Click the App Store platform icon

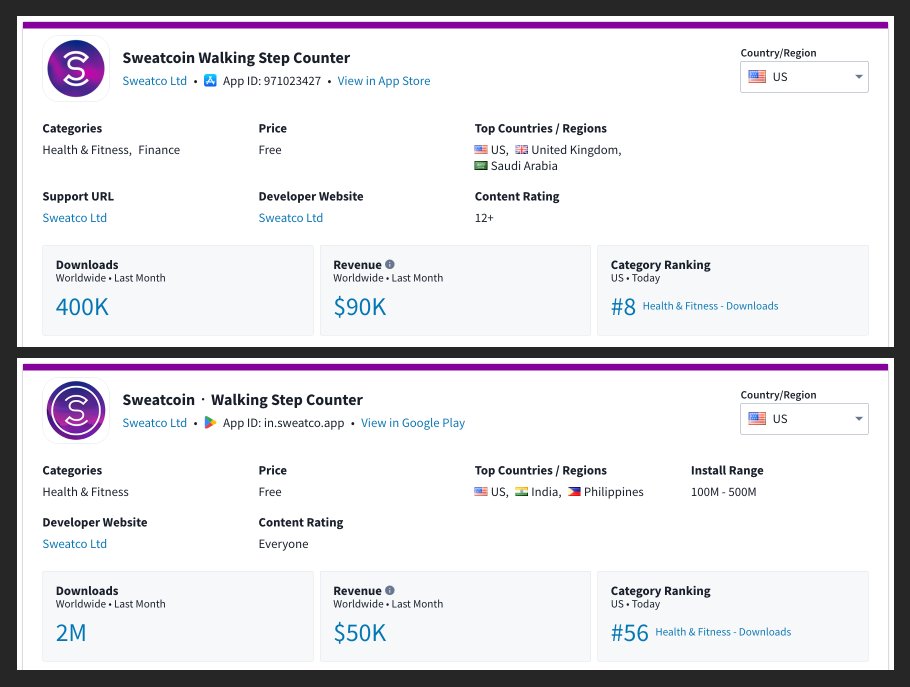210,81
